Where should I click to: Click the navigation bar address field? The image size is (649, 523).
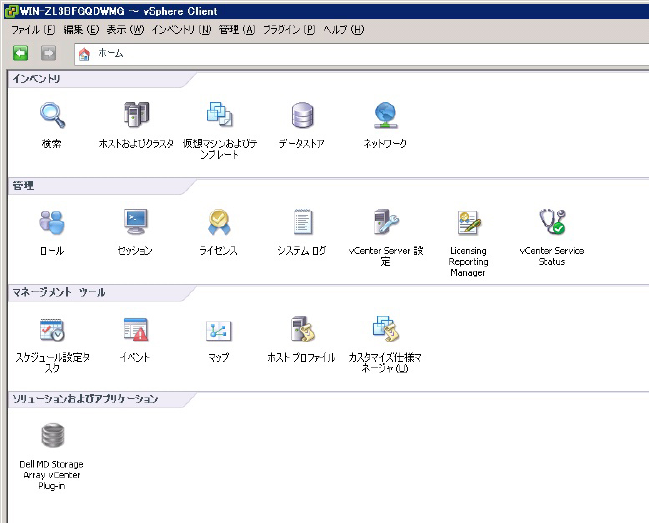(x=362, y=54)
